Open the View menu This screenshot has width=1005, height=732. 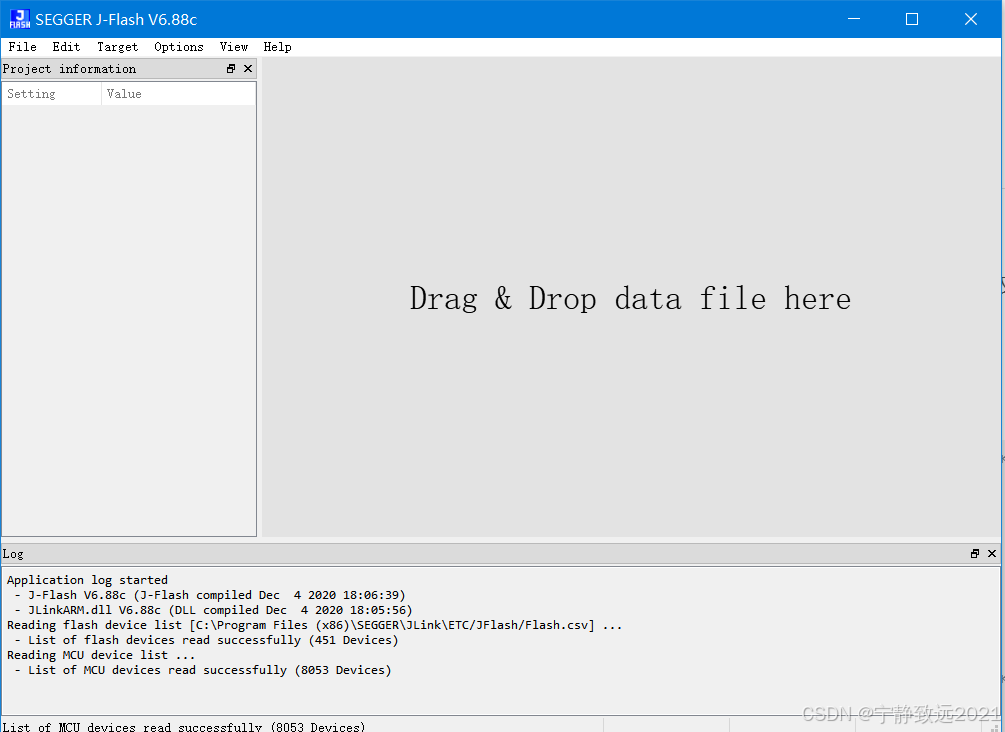pyautogui.click(x=234, y=47)
